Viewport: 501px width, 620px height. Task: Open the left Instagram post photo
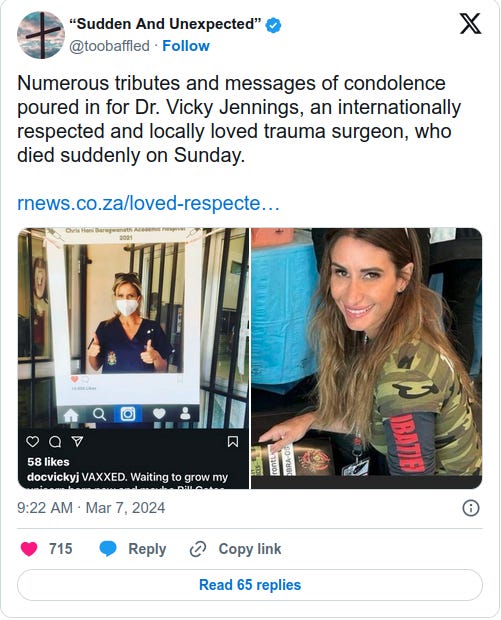pyautogui.click(x=133, y=358)
